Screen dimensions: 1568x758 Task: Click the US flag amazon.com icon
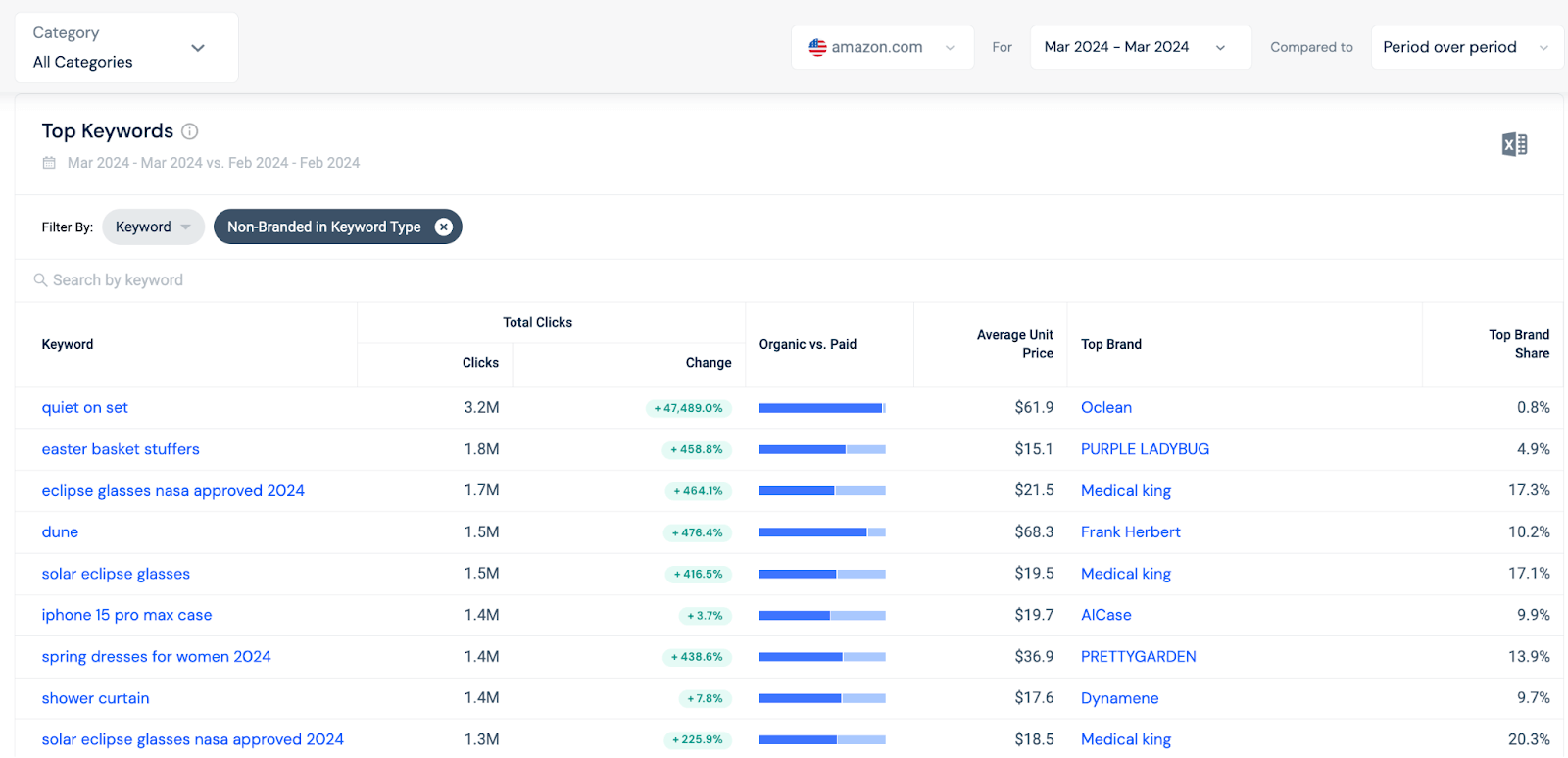click(x=817, y=47)
